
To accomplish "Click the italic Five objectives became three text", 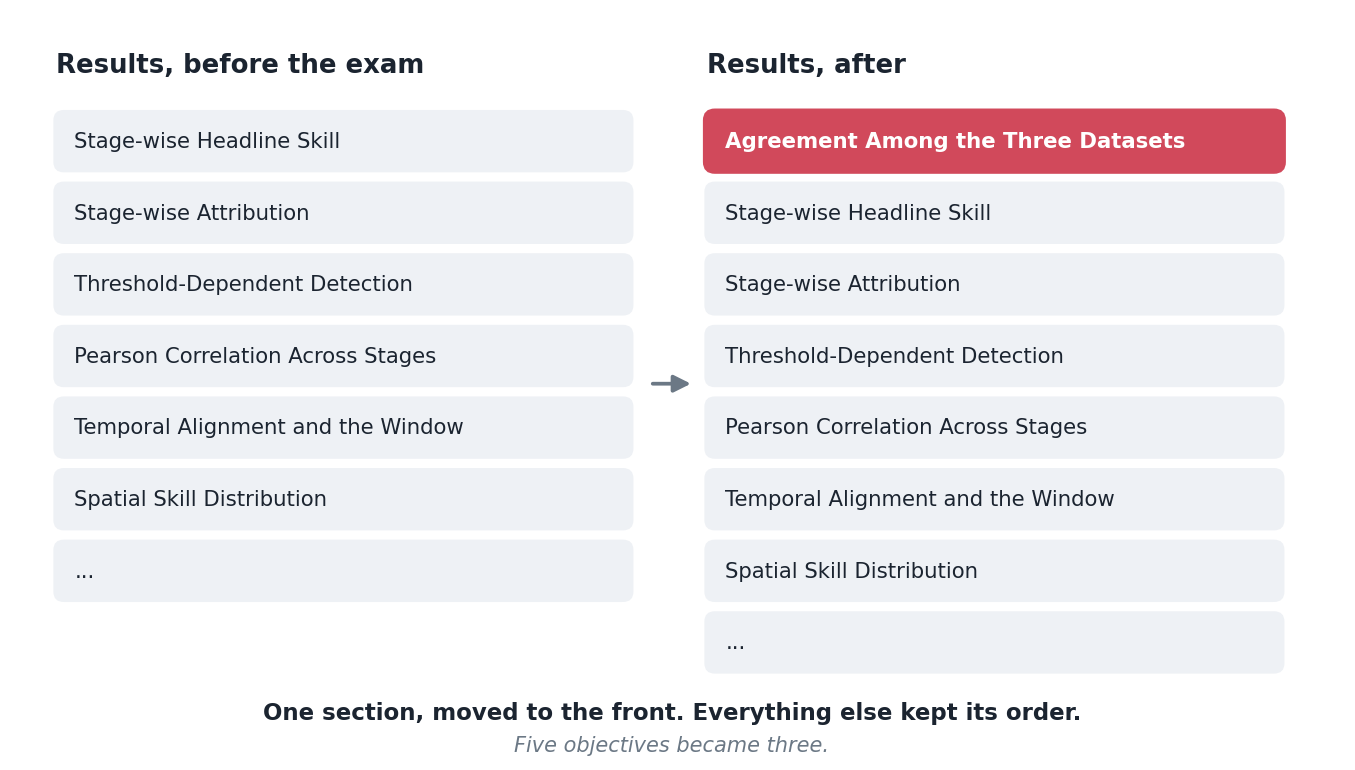I will coord(671,746).
